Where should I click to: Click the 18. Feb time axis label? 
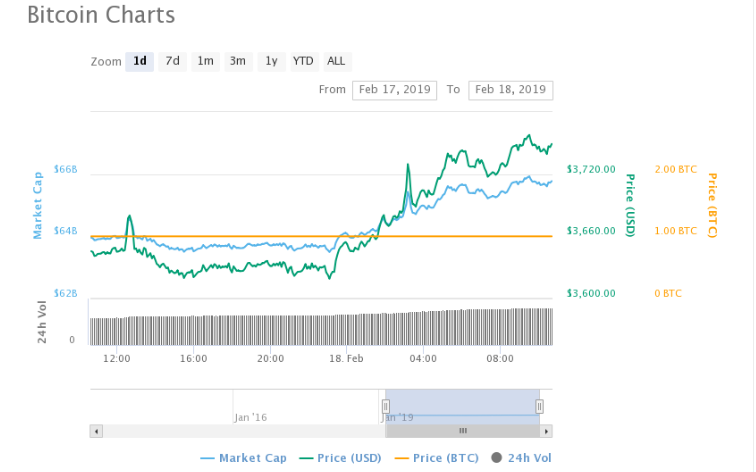(346, 359)
